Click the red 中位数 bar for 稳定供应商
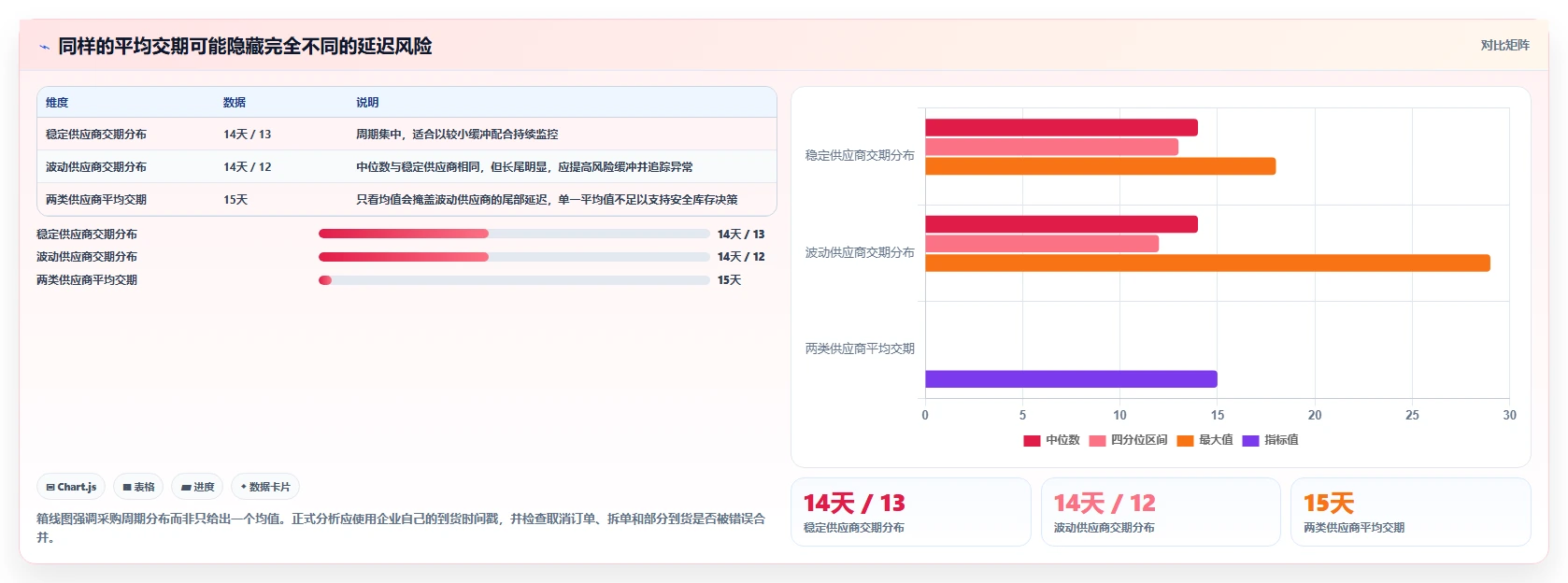 1062,128
